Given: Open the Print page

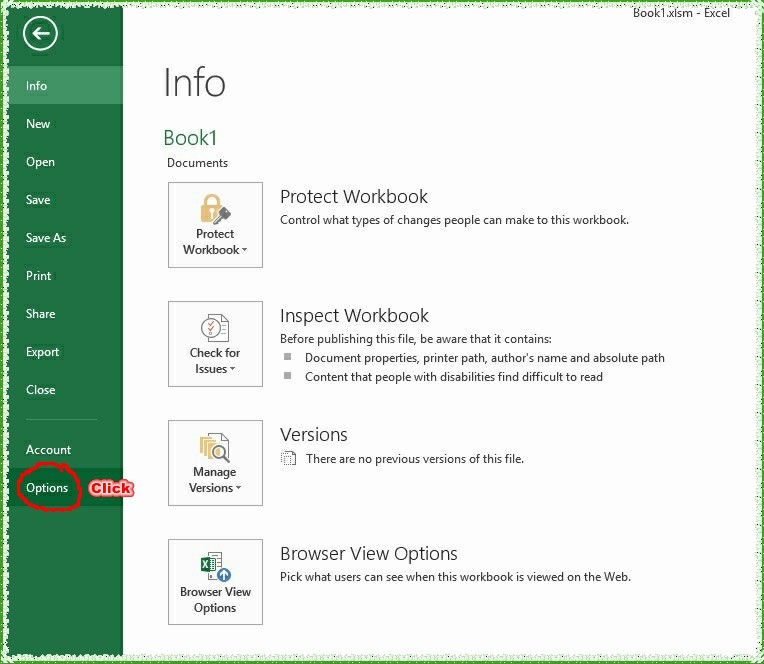Looking at the screenshot, I should [66, 275].
